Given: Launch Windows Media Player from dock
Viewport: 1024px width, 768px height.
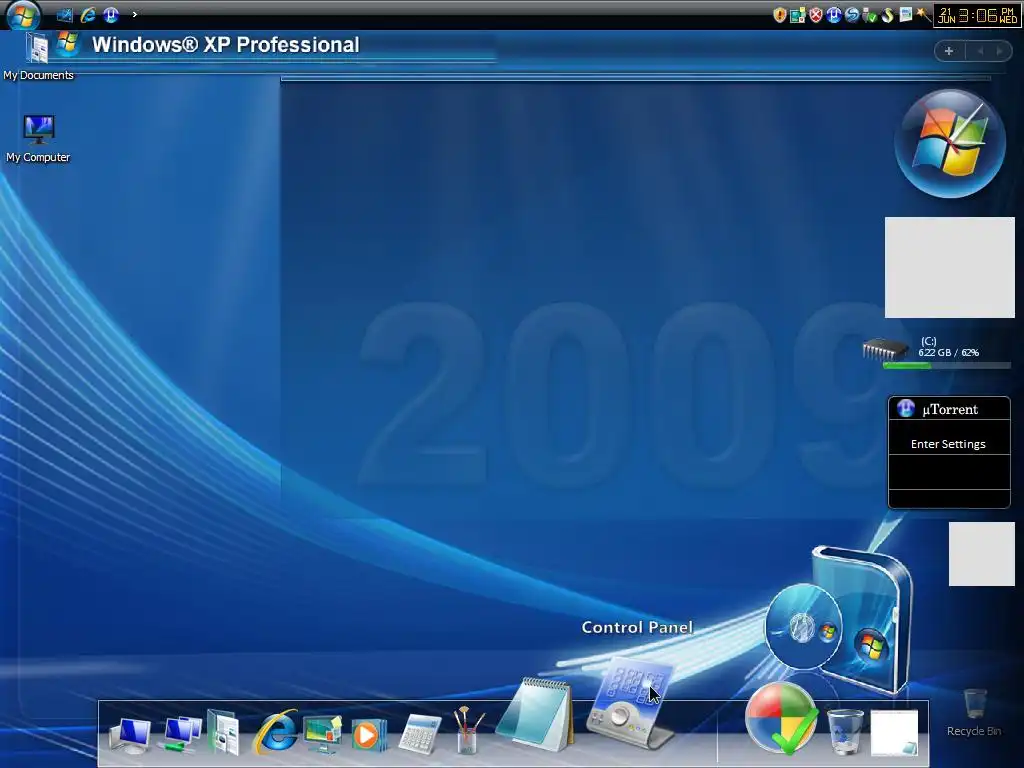Looking at the screenshot, I should click(369, 735).
